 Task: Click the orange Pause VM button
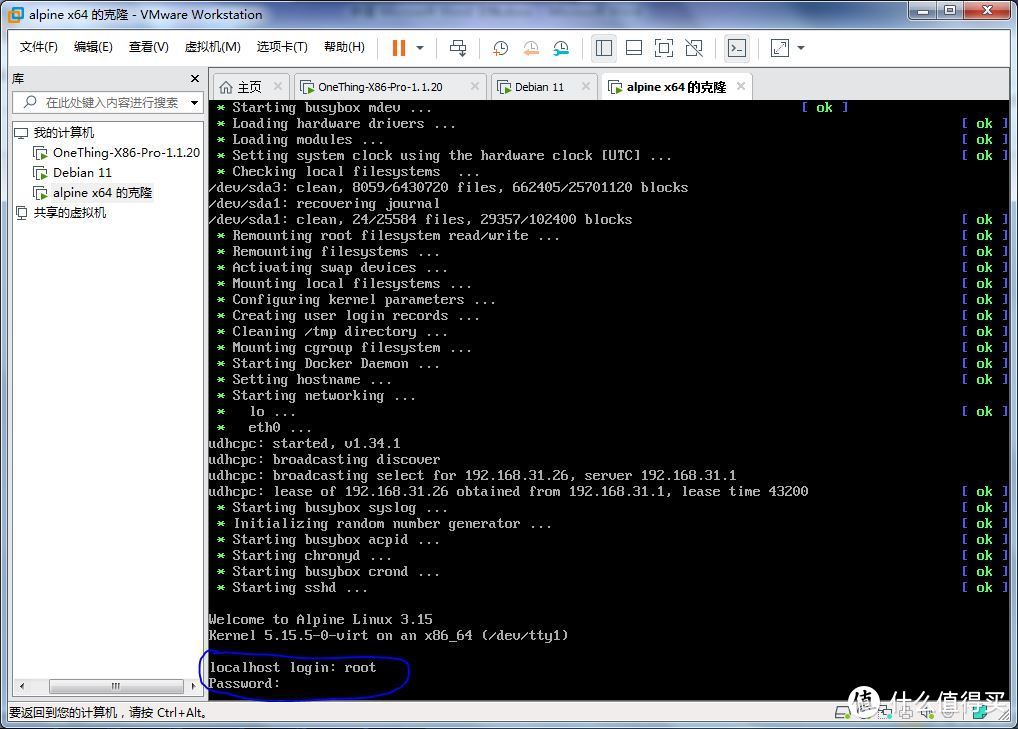click(x=399, y=48)
